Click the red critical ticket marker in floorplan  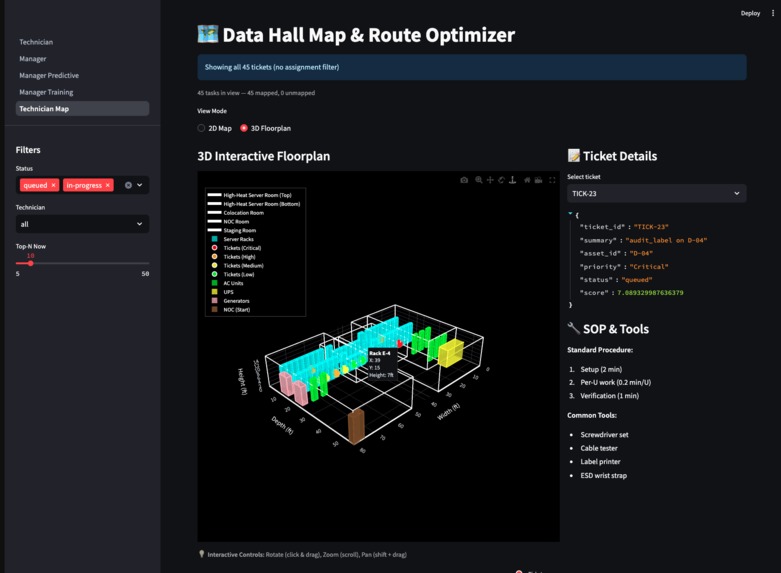(x=400, y=343)
